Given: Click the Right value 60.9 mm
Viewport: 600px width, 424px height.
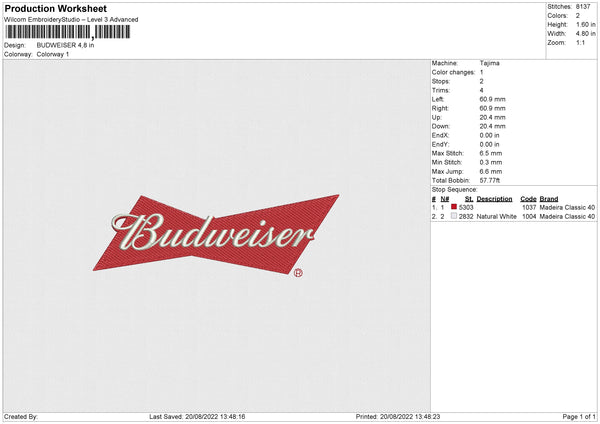Looking at the screenshot, I should tap(492, 109).
